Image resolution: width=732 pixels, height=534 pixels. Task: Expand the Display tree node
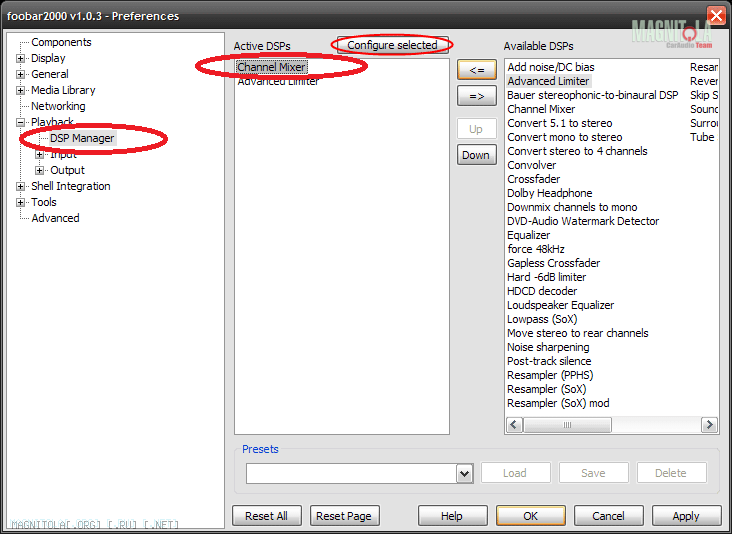coord(21,59)
